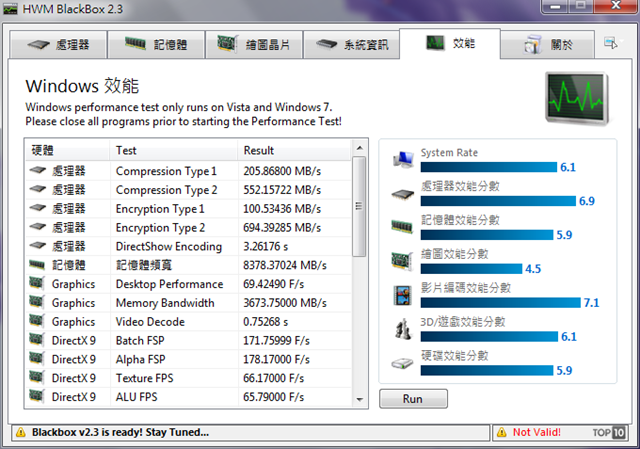Viewport: 640px width, 449px height.
Task: Click the chip icon in Compression Type 2 row
Action: (x=38, y=189)
